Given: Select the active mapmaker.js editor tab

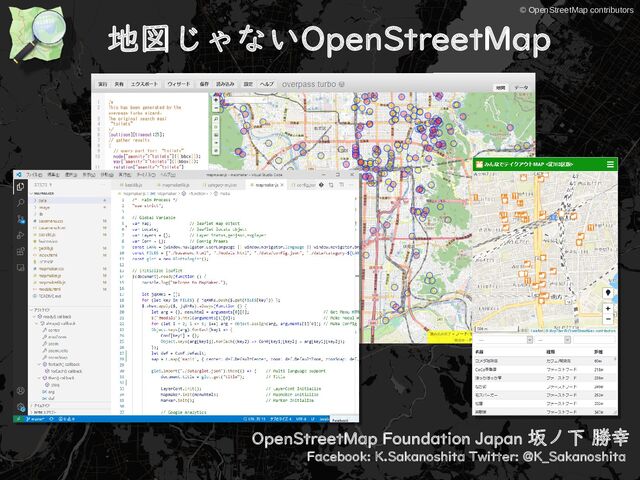Looking at the screenshot, I should point(264,185).
